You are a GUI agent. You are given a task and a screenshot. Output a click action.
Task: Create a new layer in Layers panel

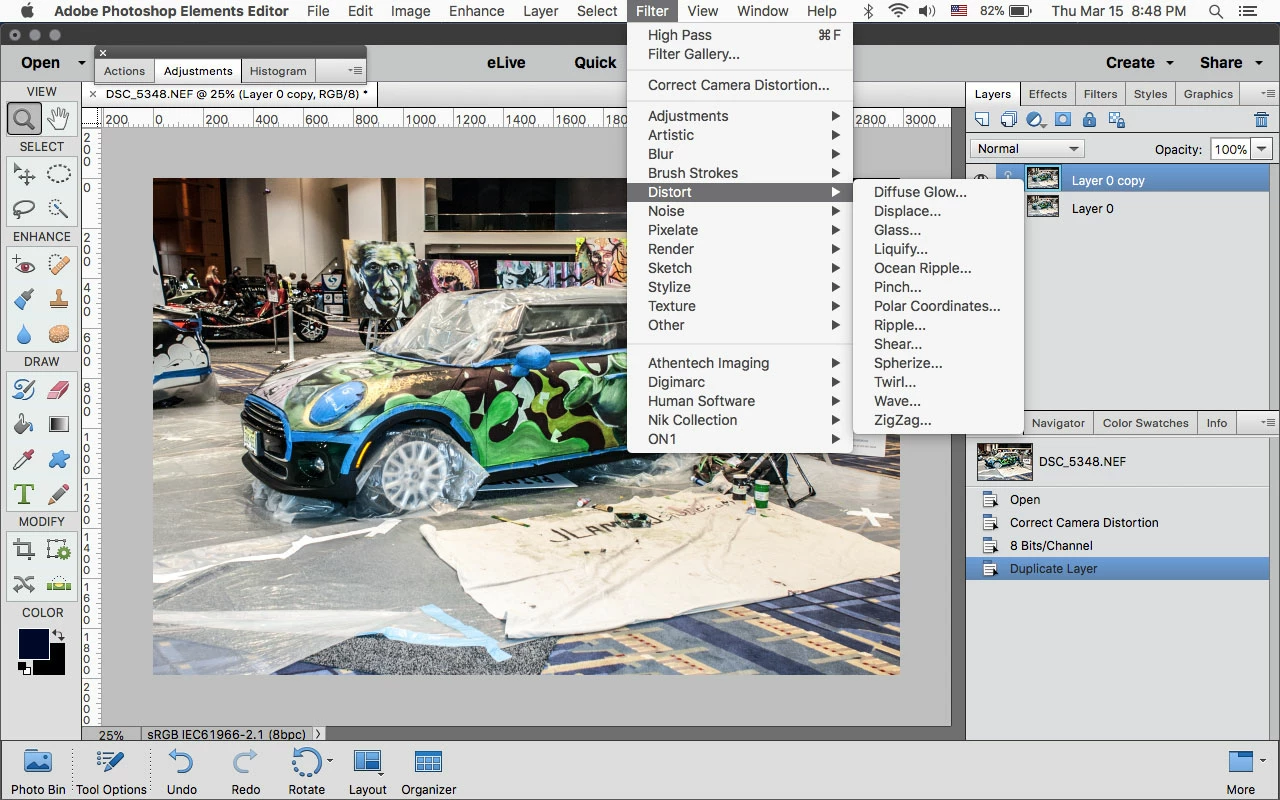[x=982, y=120]
